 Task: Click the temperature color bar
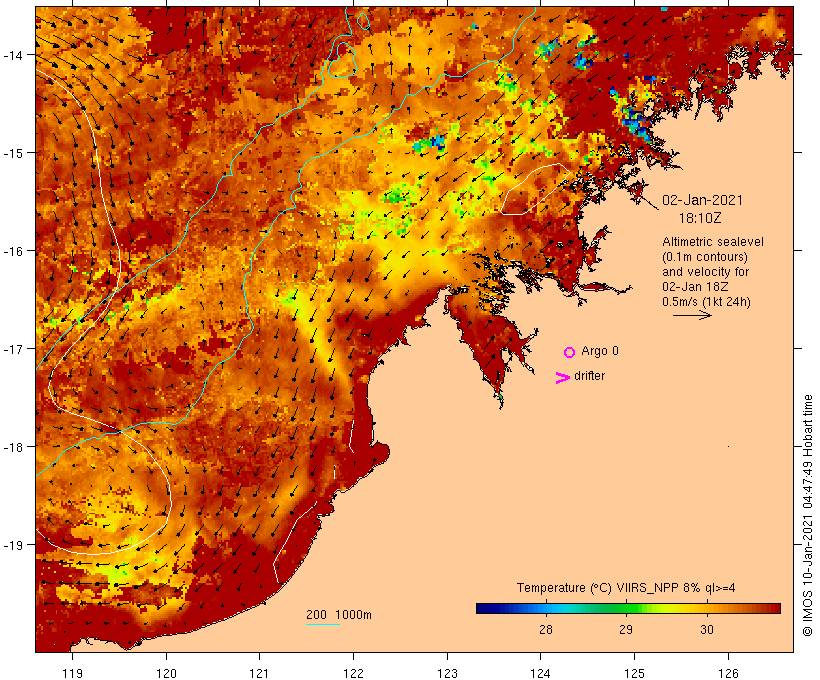628,608
